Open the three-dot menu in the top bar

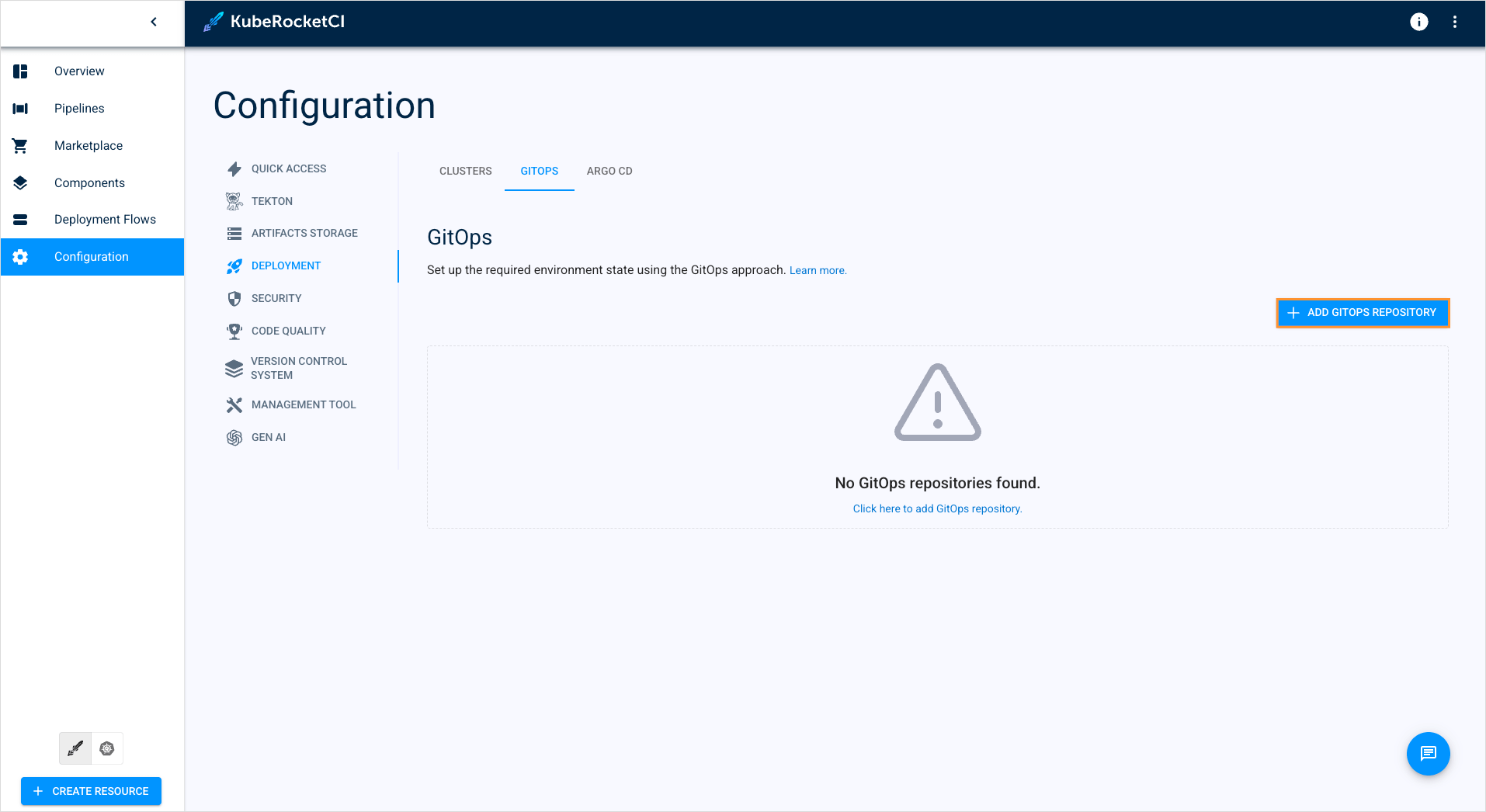1456,22
